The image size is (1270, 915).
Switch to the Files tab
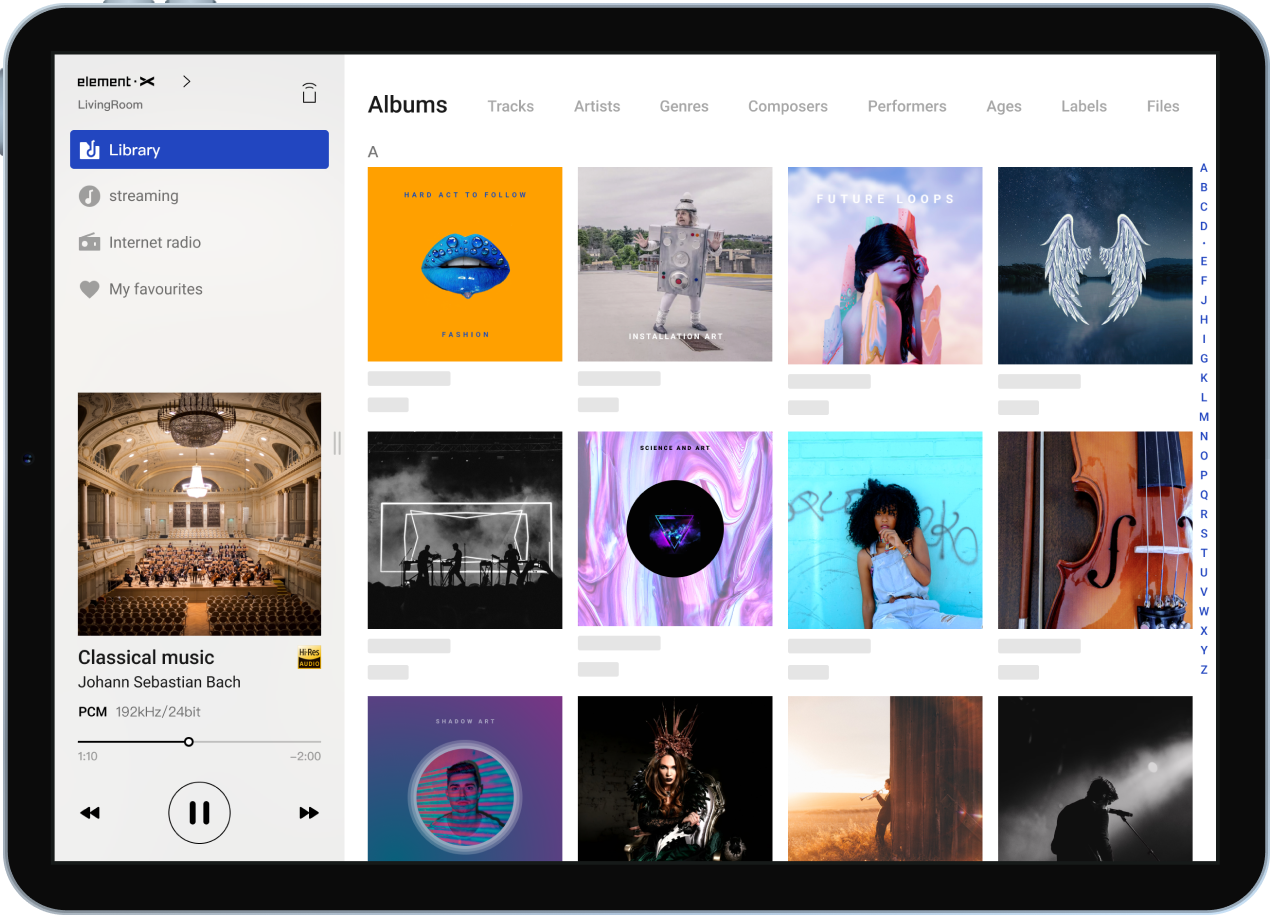pyautogui.click(x=1163, y=106)
